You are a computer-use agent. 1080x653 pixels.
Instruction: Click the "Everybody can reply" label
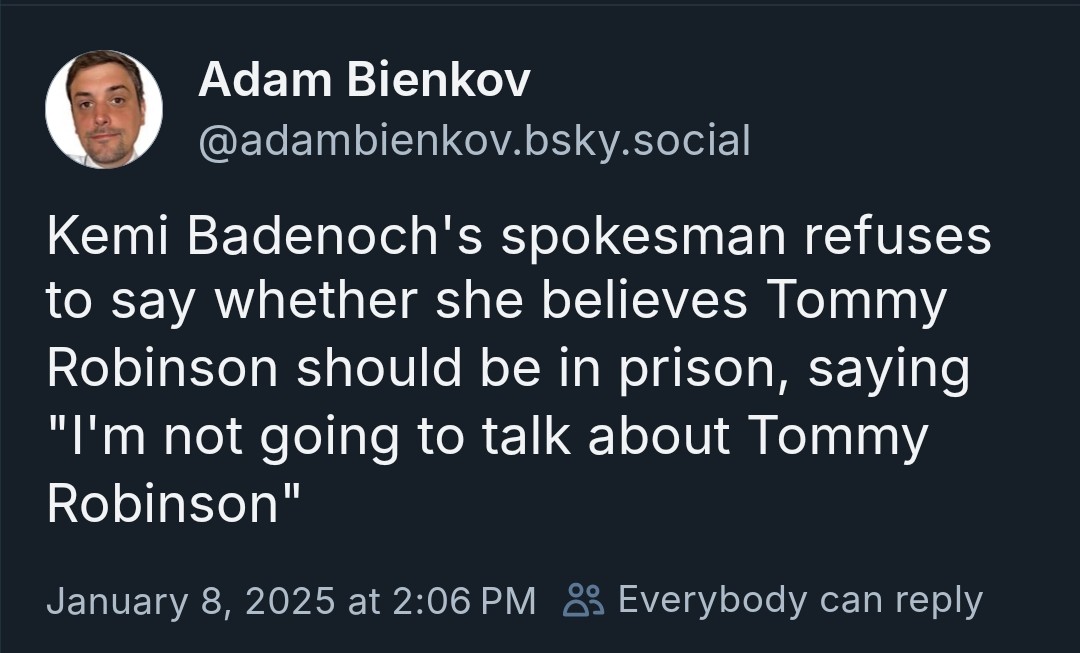tap(800, 599)
